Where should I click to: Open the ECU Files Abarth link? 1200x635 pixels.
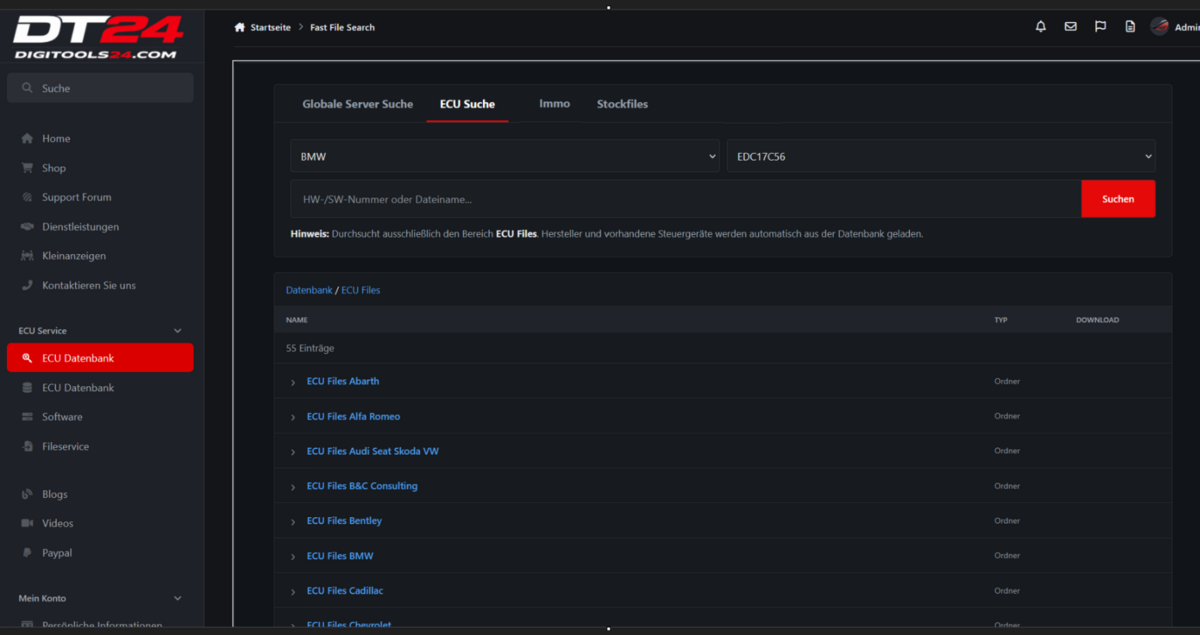[343, 381]
